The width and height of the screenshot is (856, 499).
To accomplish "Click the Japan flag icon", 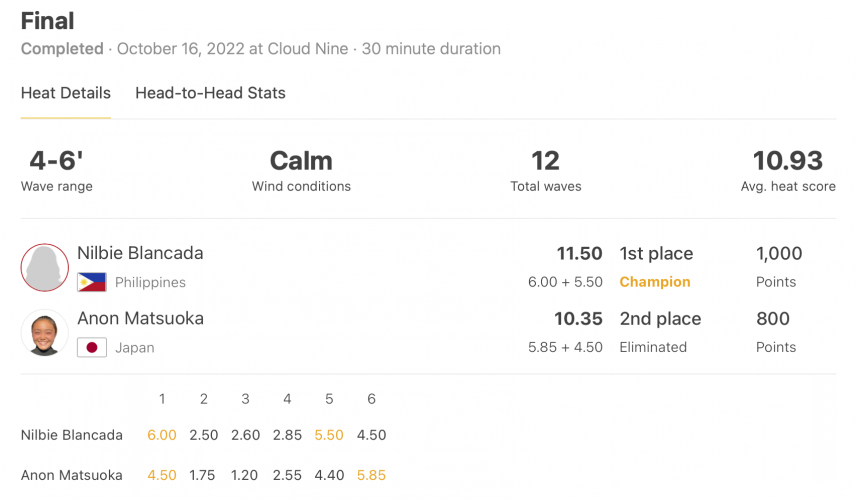I will coord(92,348).
